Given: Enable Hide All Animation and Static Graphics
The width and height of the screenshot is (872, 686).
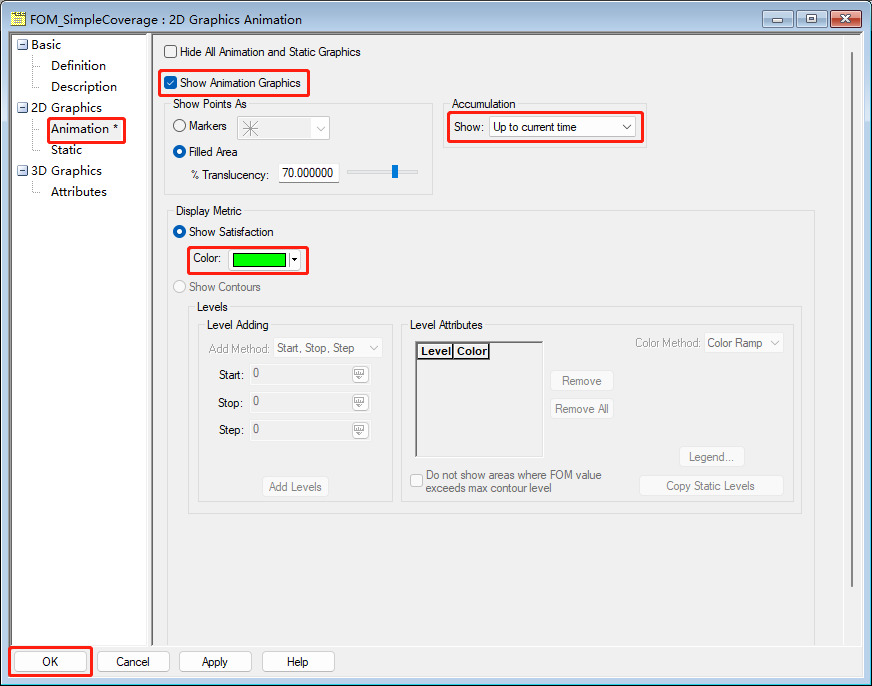Looking at the screenshot, I should [170, 52].
